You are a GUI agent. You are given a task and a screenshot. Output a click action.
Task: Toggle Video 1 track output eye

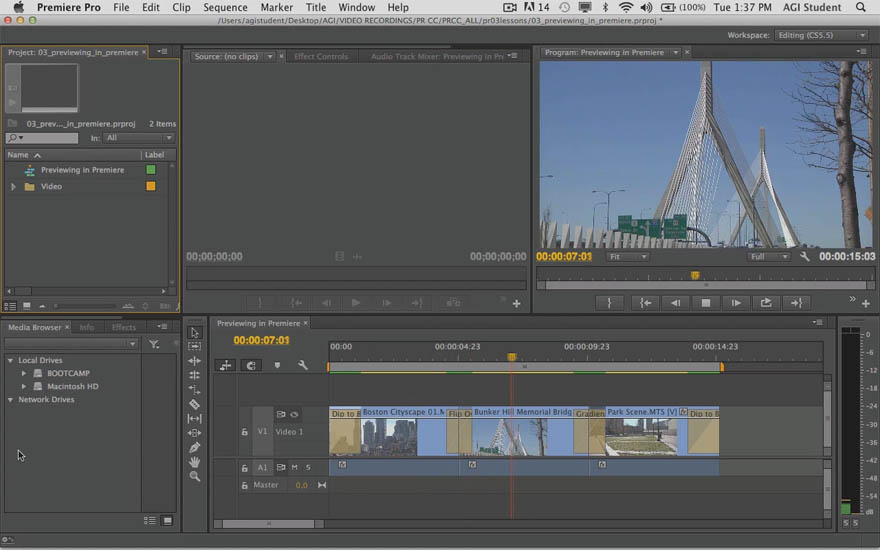point(294,414)
